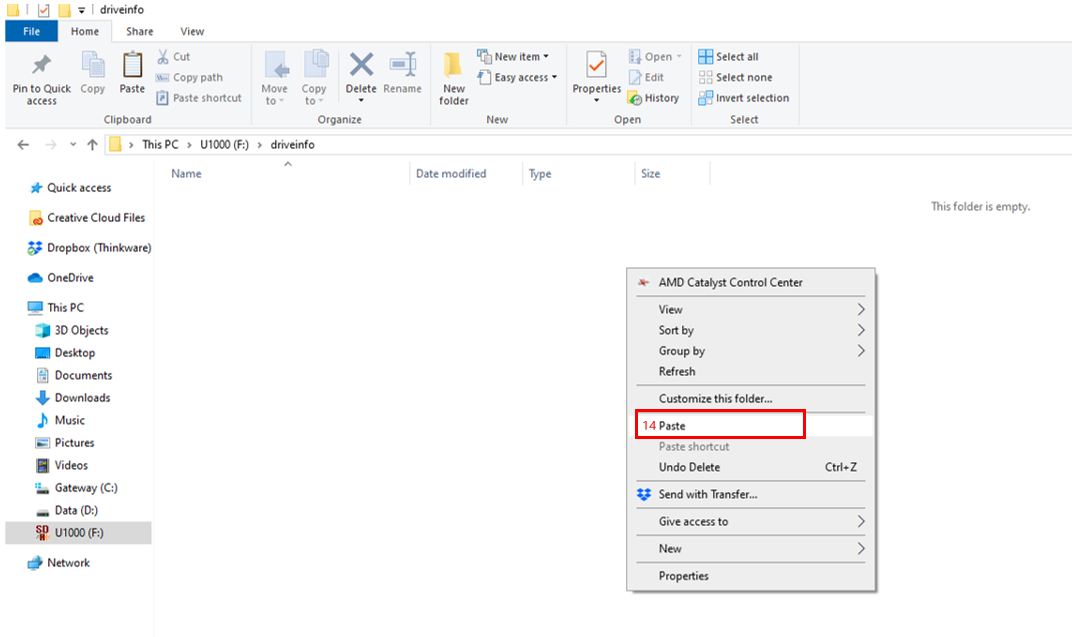This screenshot has height=637, width=1078.
Task: Expand the View submenu in context menu
Action: coord(751,310)
